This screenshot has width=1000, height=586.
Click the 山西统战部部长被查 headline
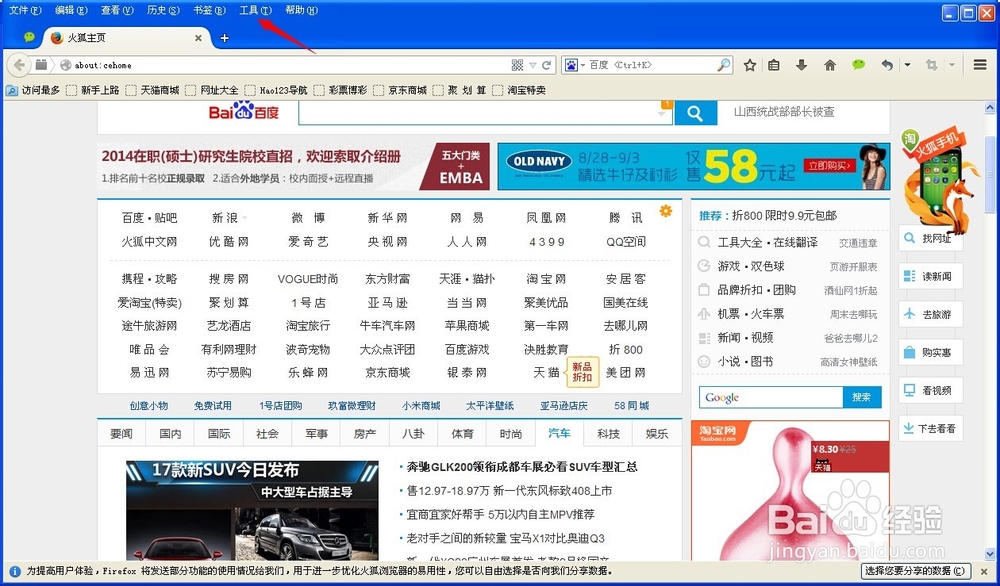click(784, 112)
